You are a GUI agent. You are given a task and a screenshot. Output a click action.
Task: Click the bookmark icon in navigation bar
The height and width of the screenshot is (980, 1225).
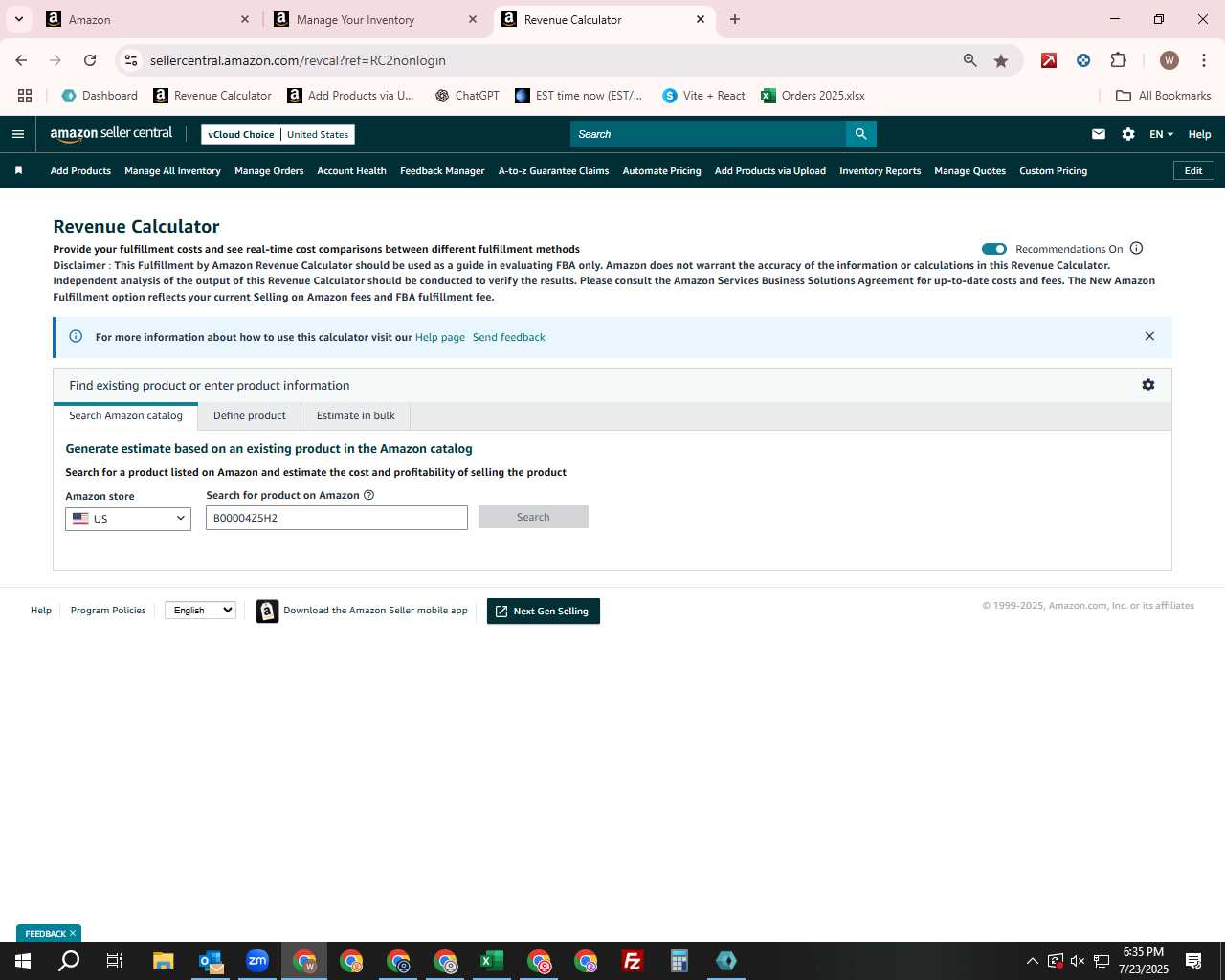tap(18, 170)
